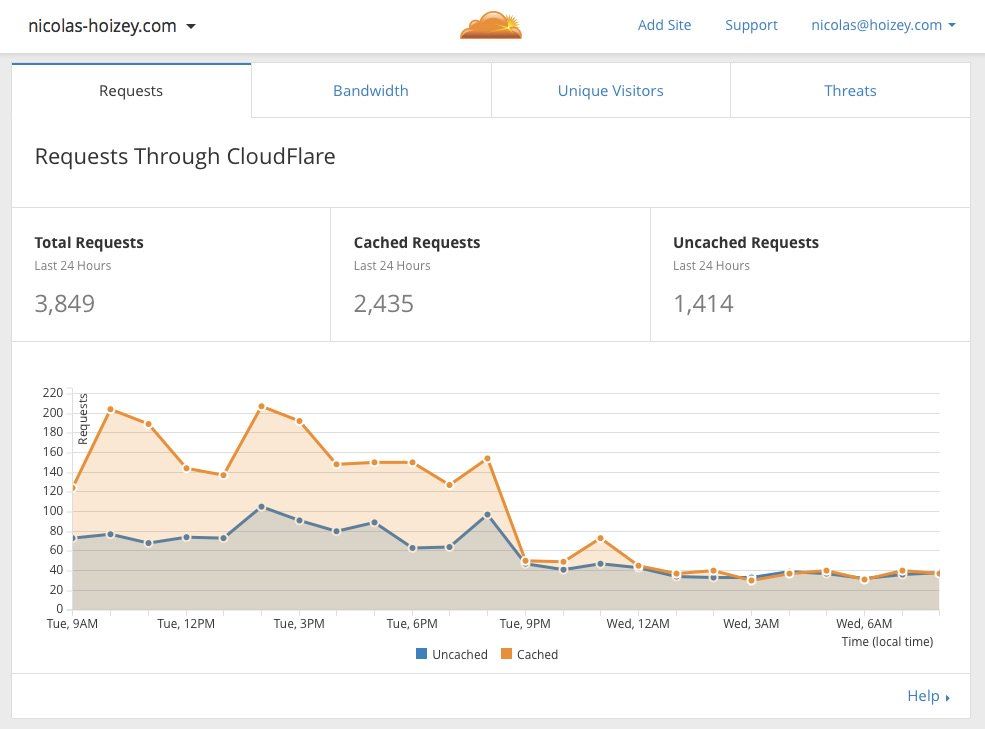Click the blue Uncached legend color square

pos(421,655)
